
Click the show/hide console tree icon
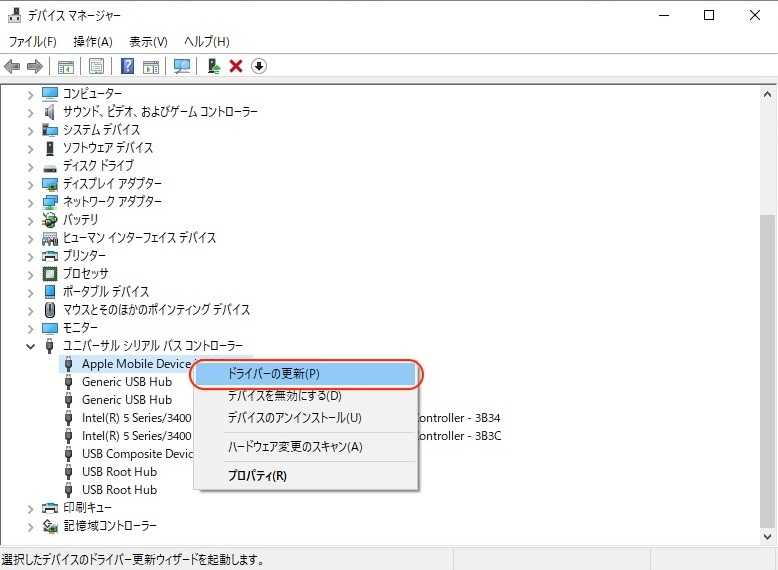pos(65,66)
